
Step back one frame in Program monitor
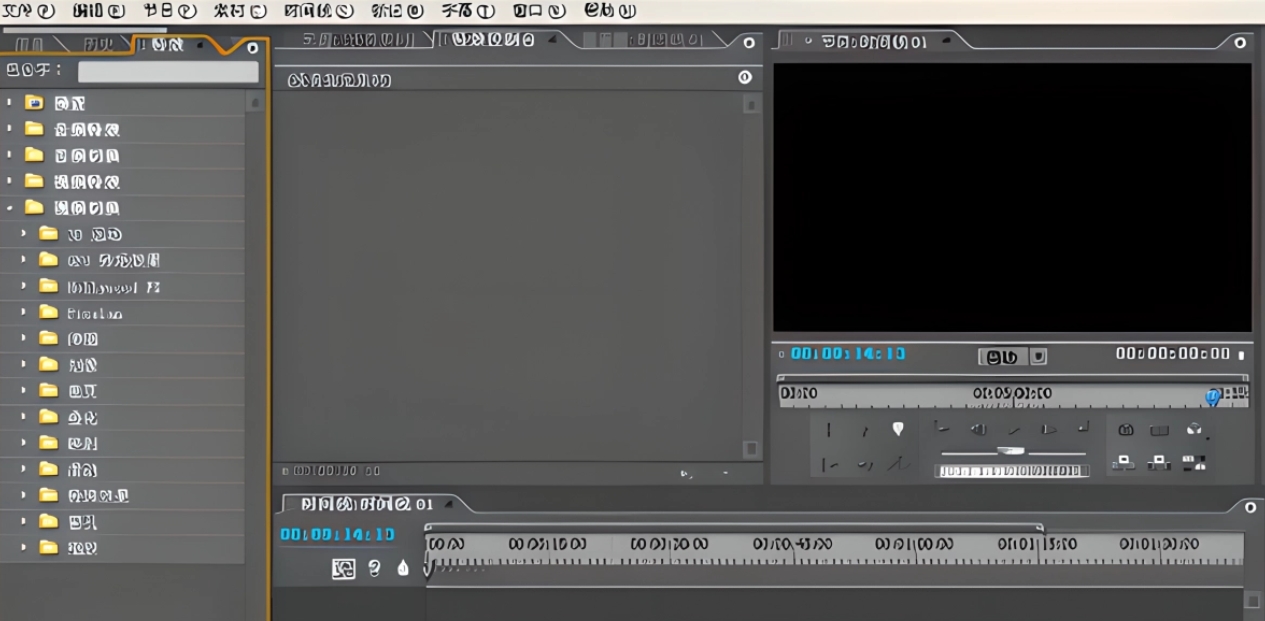tap(979, 429)
